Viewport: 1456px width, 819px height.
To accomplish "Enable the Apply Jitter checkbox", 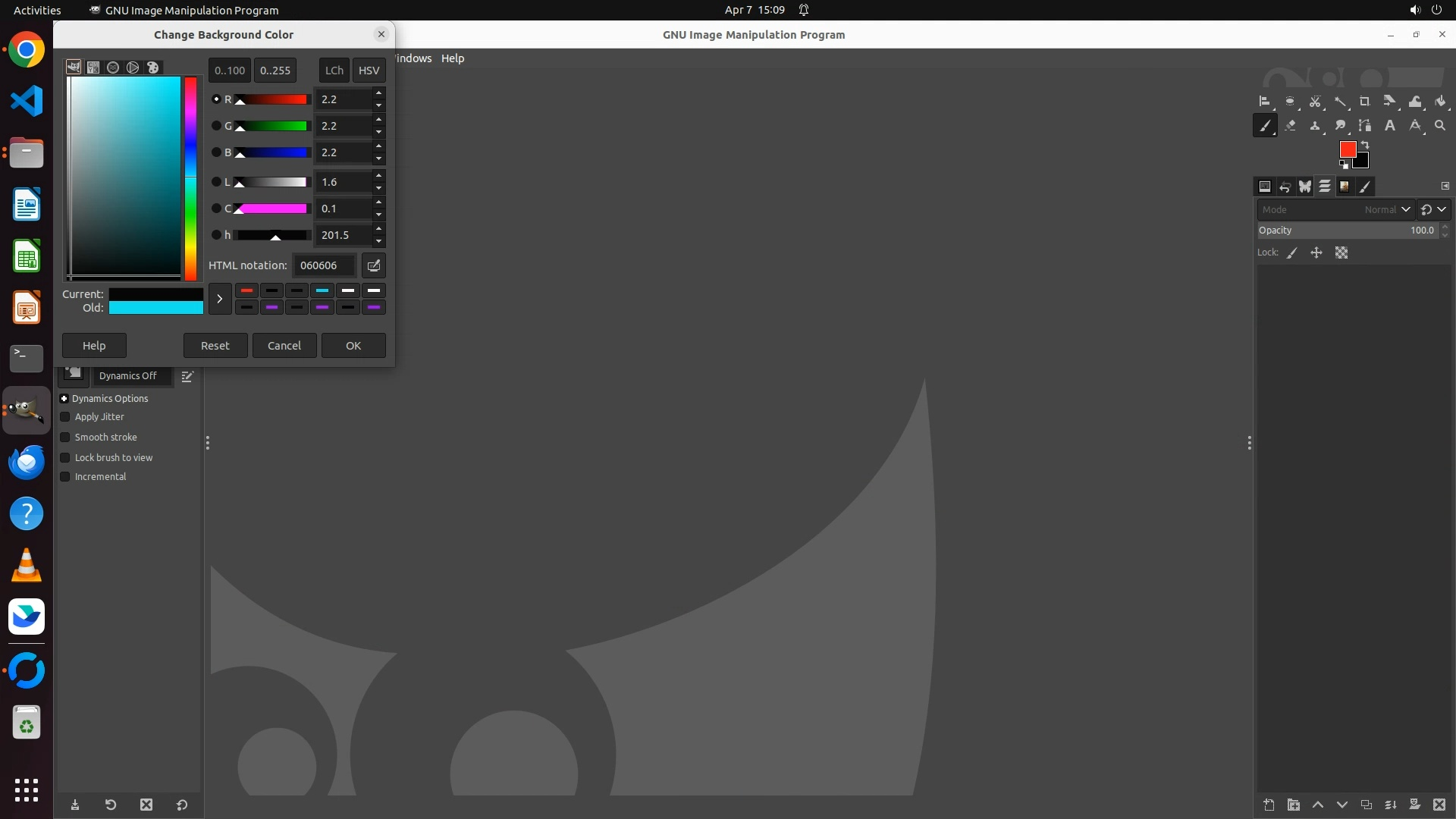I will pyautogui.click(x=65, y=417).
